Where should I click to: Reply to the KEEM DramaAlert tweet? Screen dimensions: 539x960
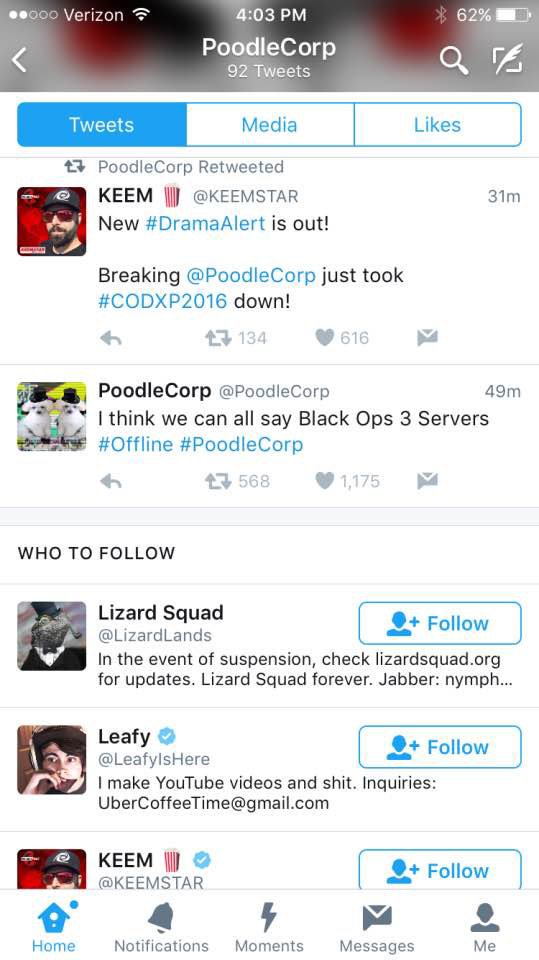[x=110, y=338]
